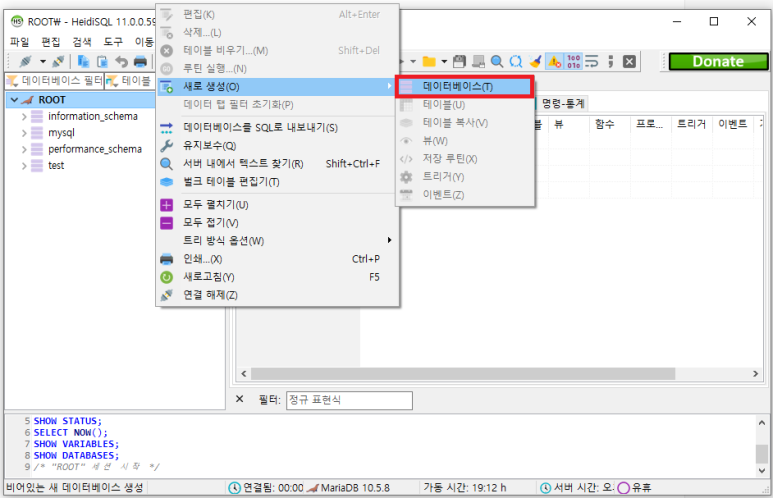
Task: Click the semicolon delimiter toolbar icon
Action: click(x=610, y=62)
